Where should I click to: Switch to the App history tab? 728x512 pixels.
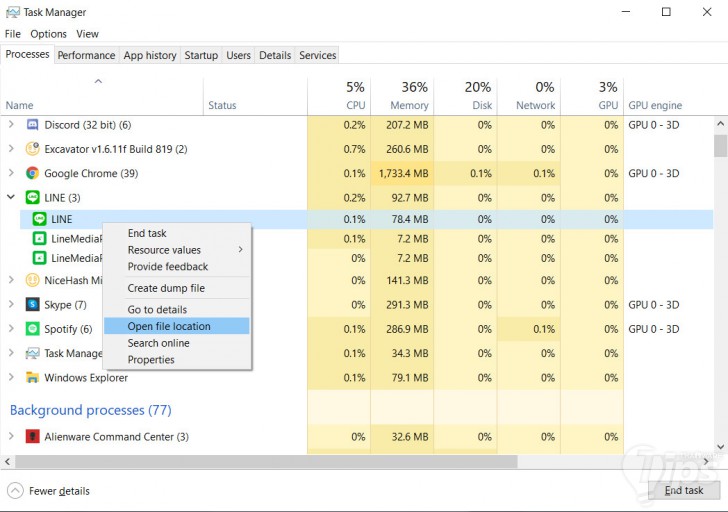coord(150,55)
